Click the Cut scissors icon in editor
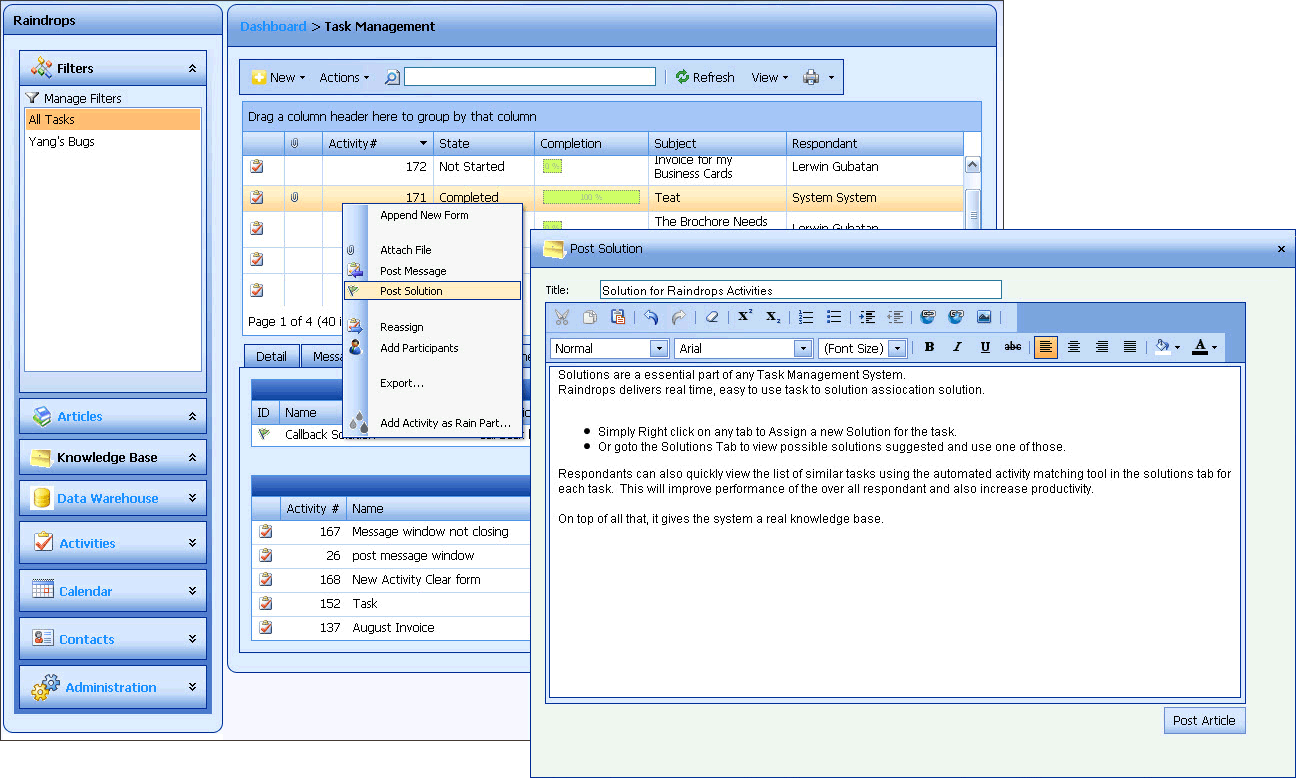Screen dimensions: 1296x778 pos(562,317)
